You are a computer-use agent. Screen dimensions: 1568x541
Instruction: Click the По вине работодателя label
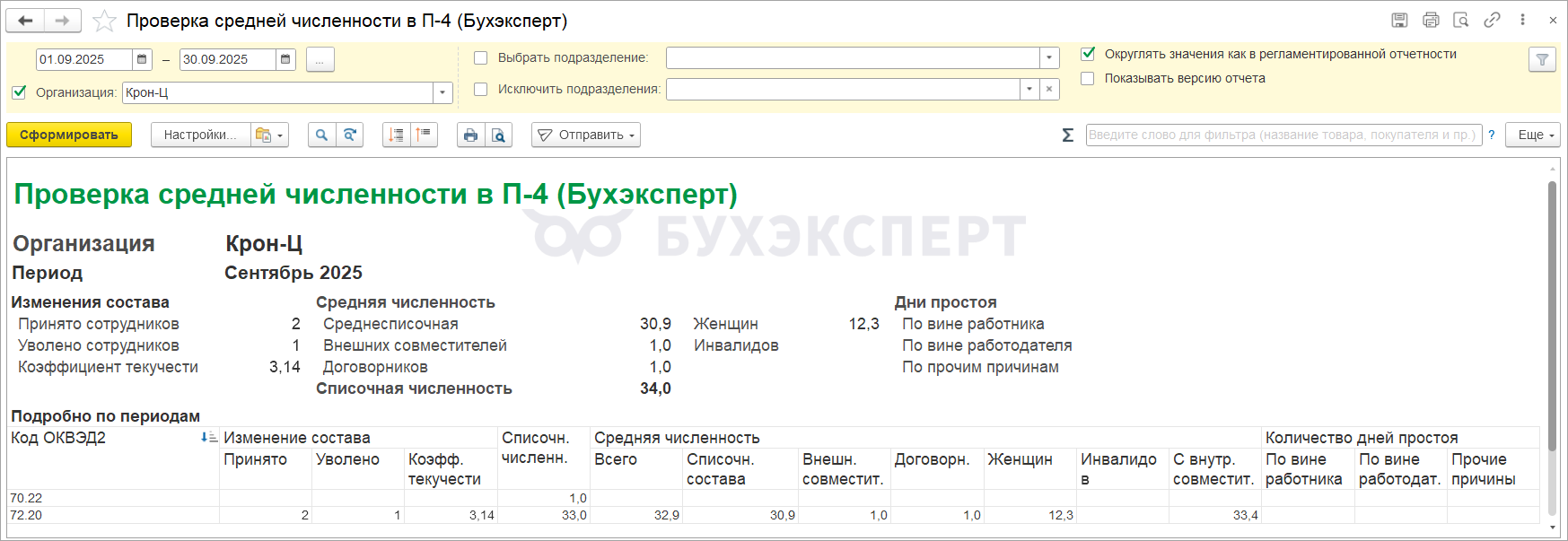click(x=986, y=345)
